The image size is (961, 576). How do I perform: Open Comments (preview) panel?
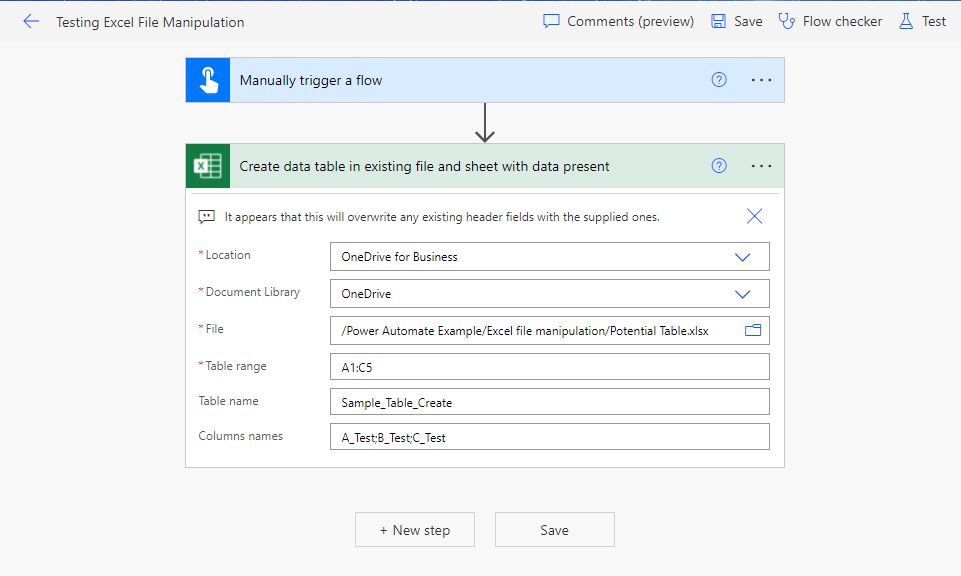[618, 21]
